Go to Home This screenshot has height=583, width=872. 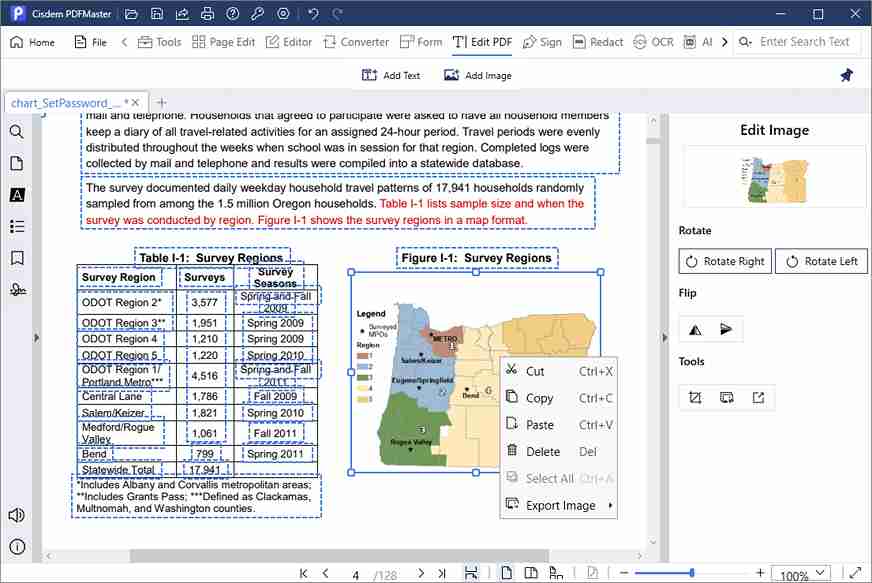32,42
